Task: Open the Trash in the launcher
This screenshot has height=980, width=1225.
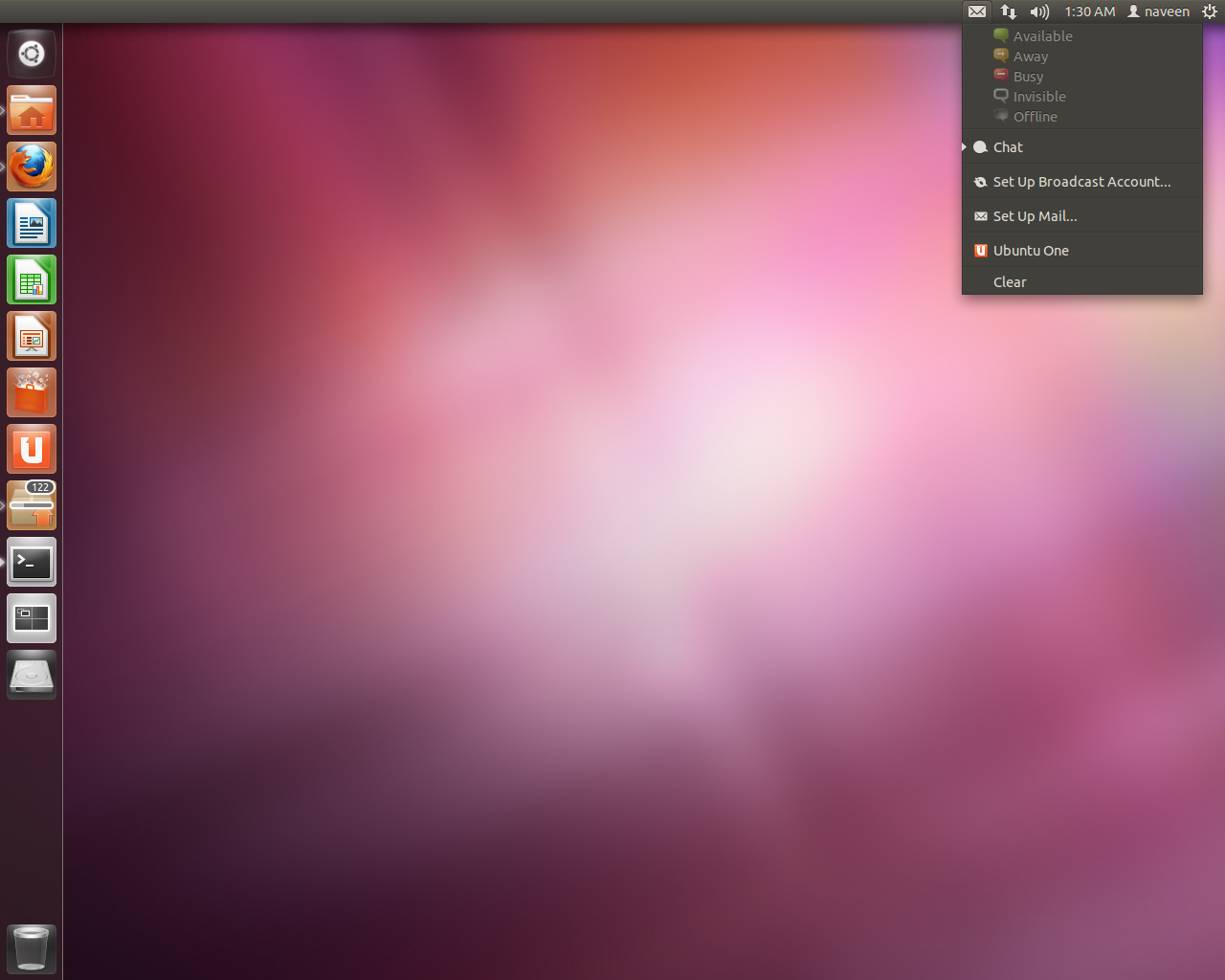Action: tap(31, 948)
